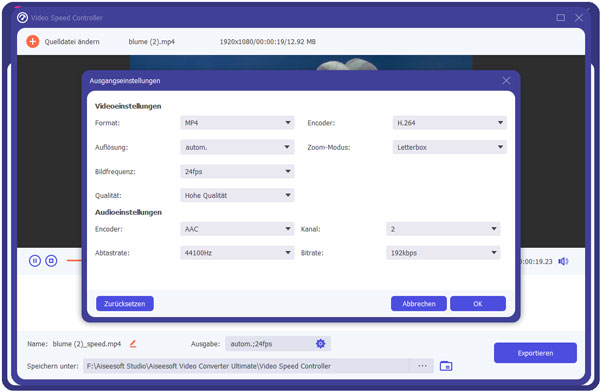
Task: Pause playback with the pause button
Action: [x=35, y=261]
